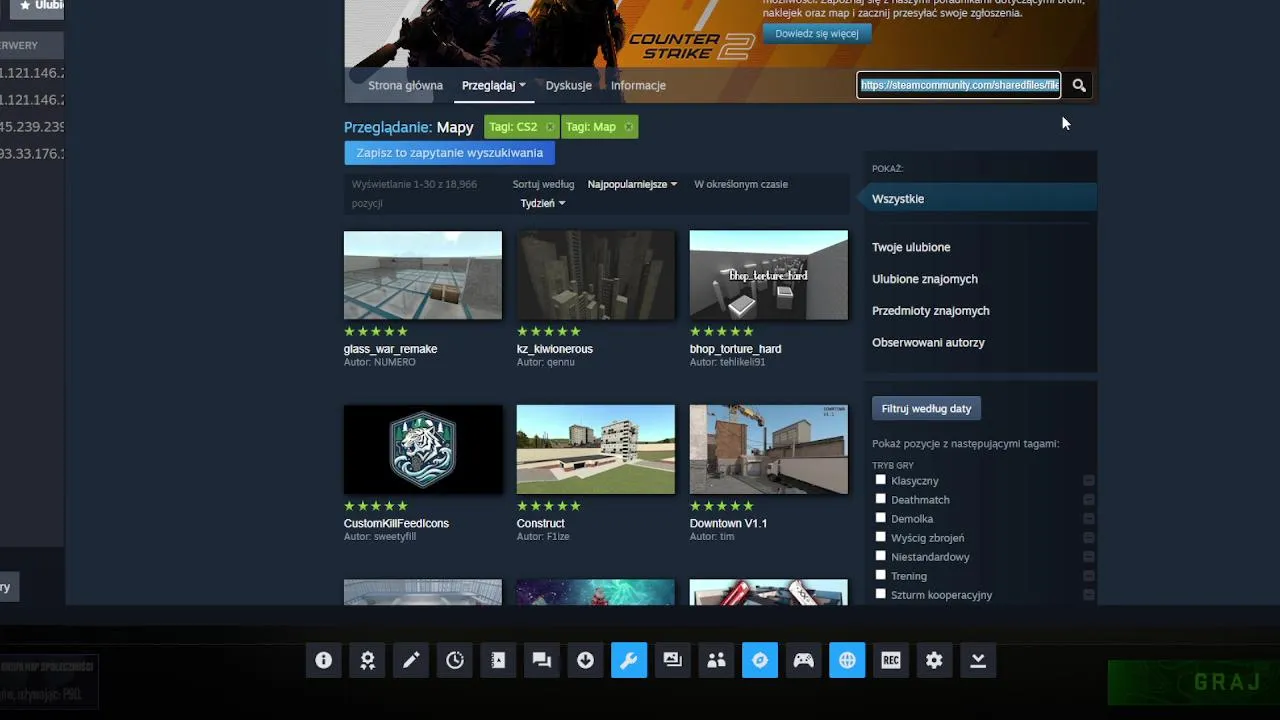Check the Trening checkbox
1280x720 pixels.
pos(881,575)
